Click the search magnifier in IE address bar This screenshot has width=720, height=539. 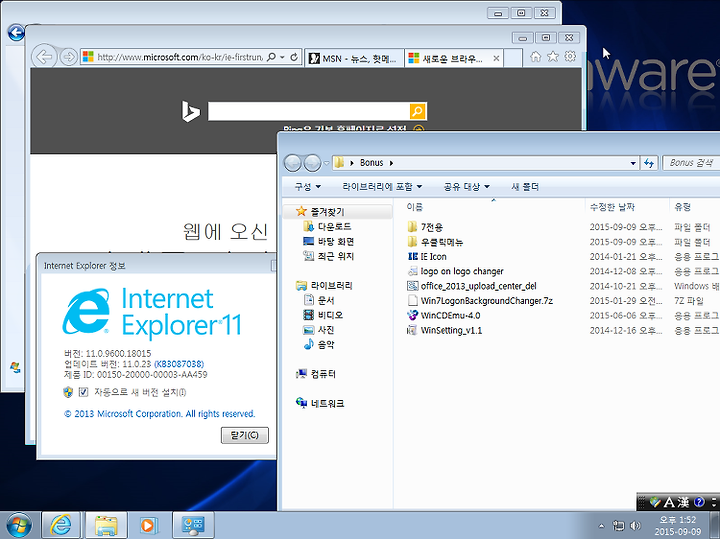tap(271, 57)
